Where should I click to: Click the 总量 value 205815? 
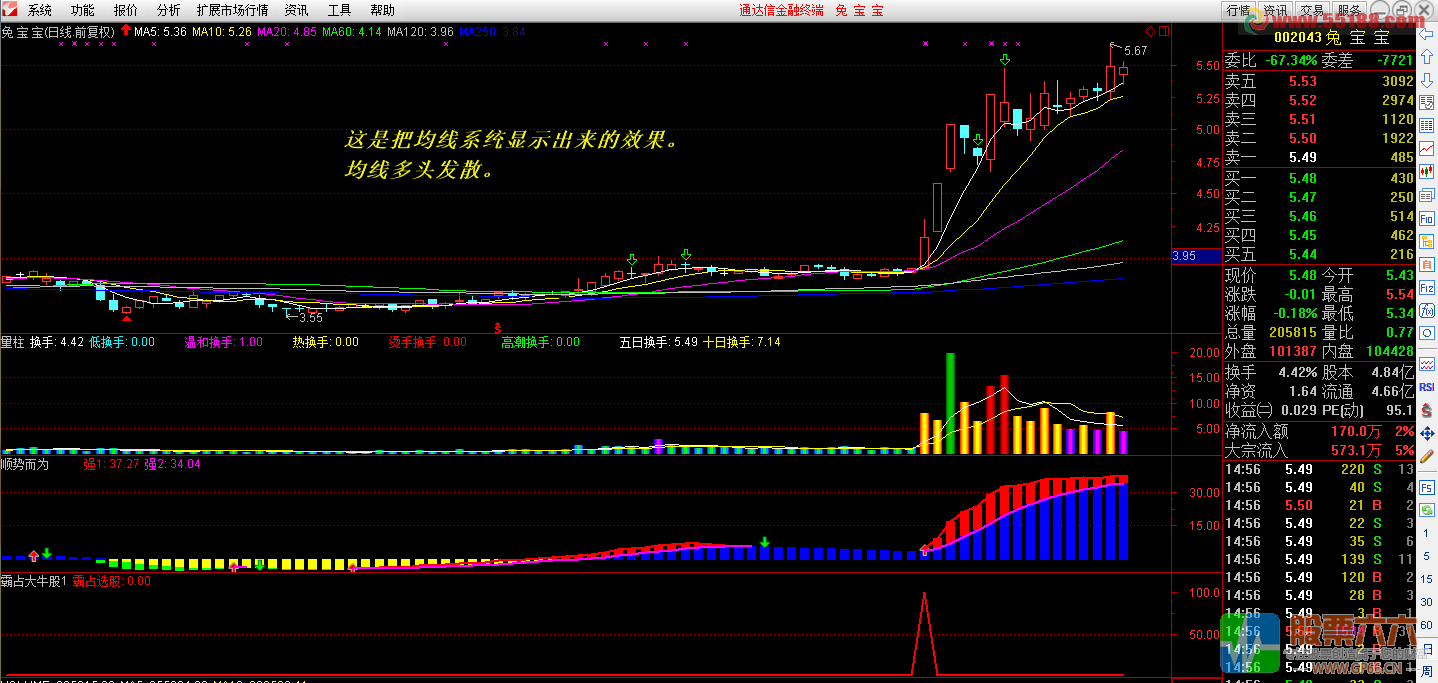1291,332
